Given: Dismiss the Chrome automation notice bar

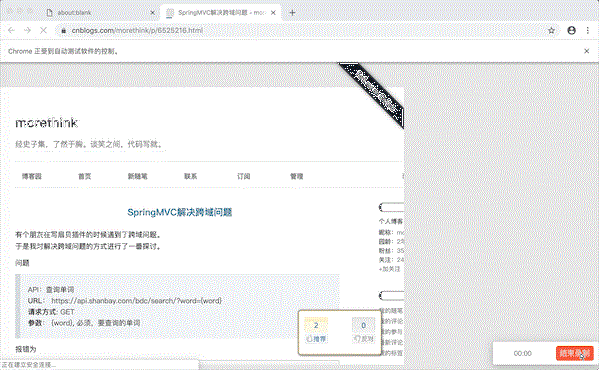Looking at the screenshot, I should 587,51.
